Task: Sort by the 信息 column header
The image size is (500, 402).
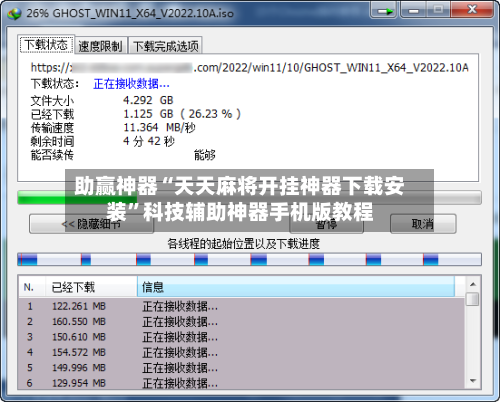Action: pyautogui.click(x=296, y=287)
